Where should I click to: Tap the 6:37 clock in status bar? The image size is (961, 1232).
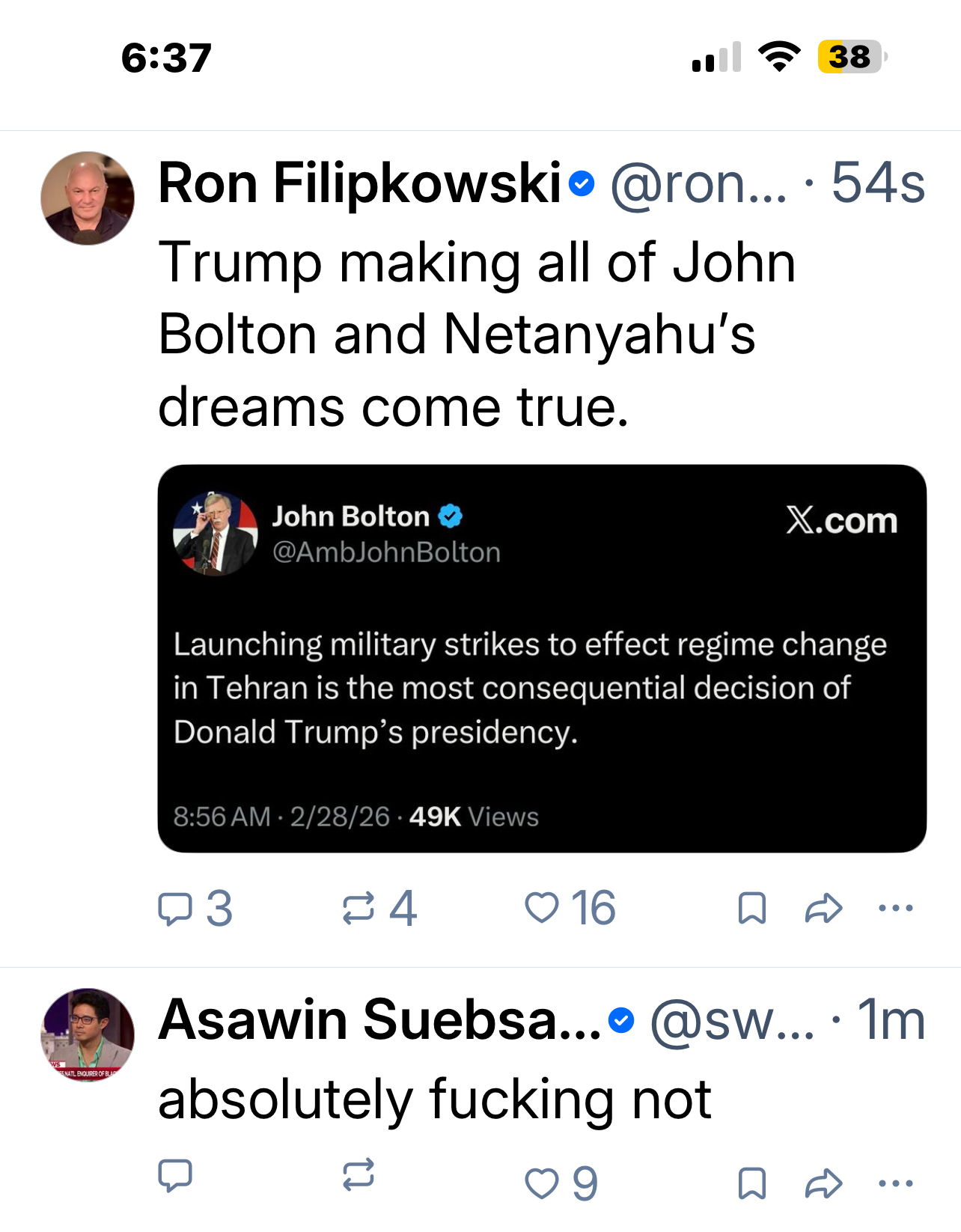click(166, 58)
